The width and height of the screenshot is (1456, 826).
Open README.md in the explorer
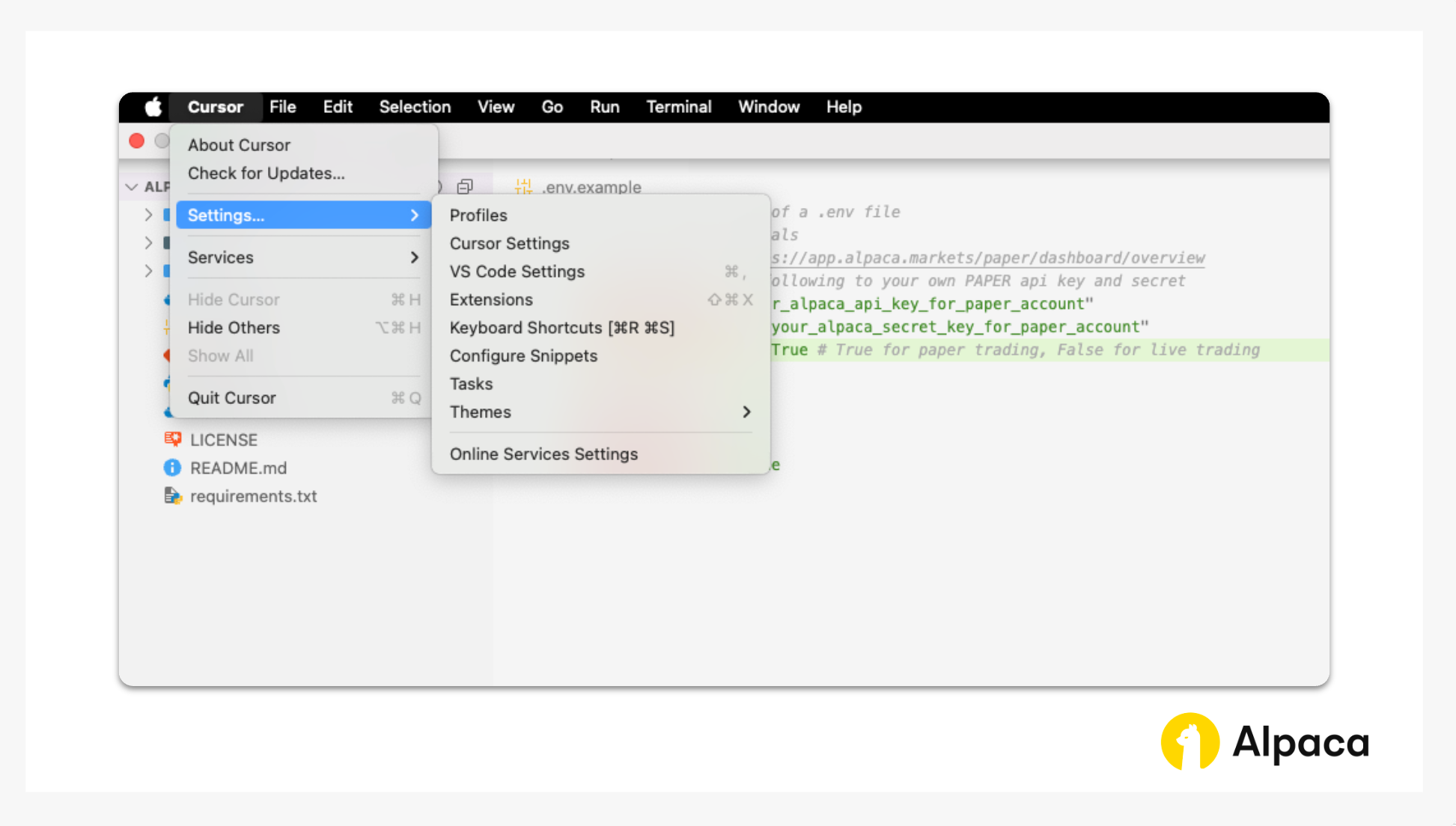pyautogui.click(x=238, y=468)
